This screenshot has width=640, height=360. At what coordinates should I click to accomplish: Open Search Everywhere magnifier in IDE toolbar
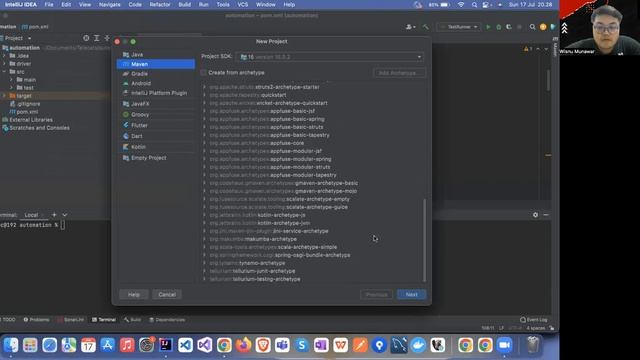pos(532,27)
